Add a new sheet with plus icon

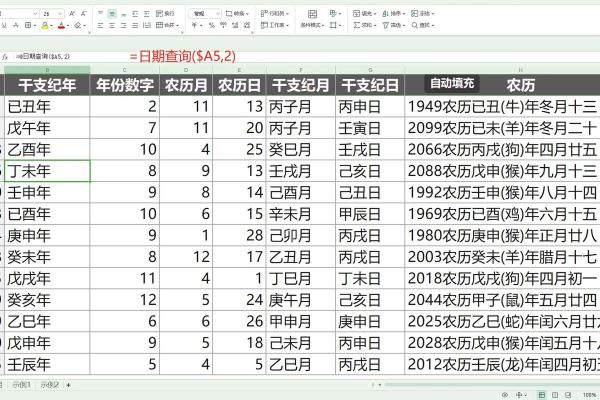coord(68,385)
